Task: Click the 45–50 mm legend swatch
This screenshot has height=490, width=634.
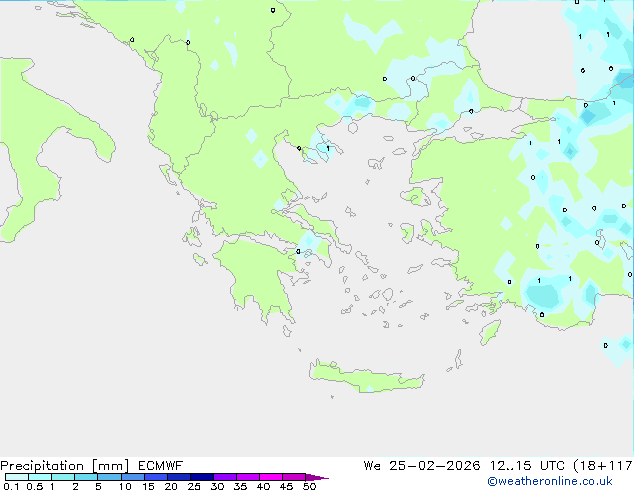Action: [294, 477]
